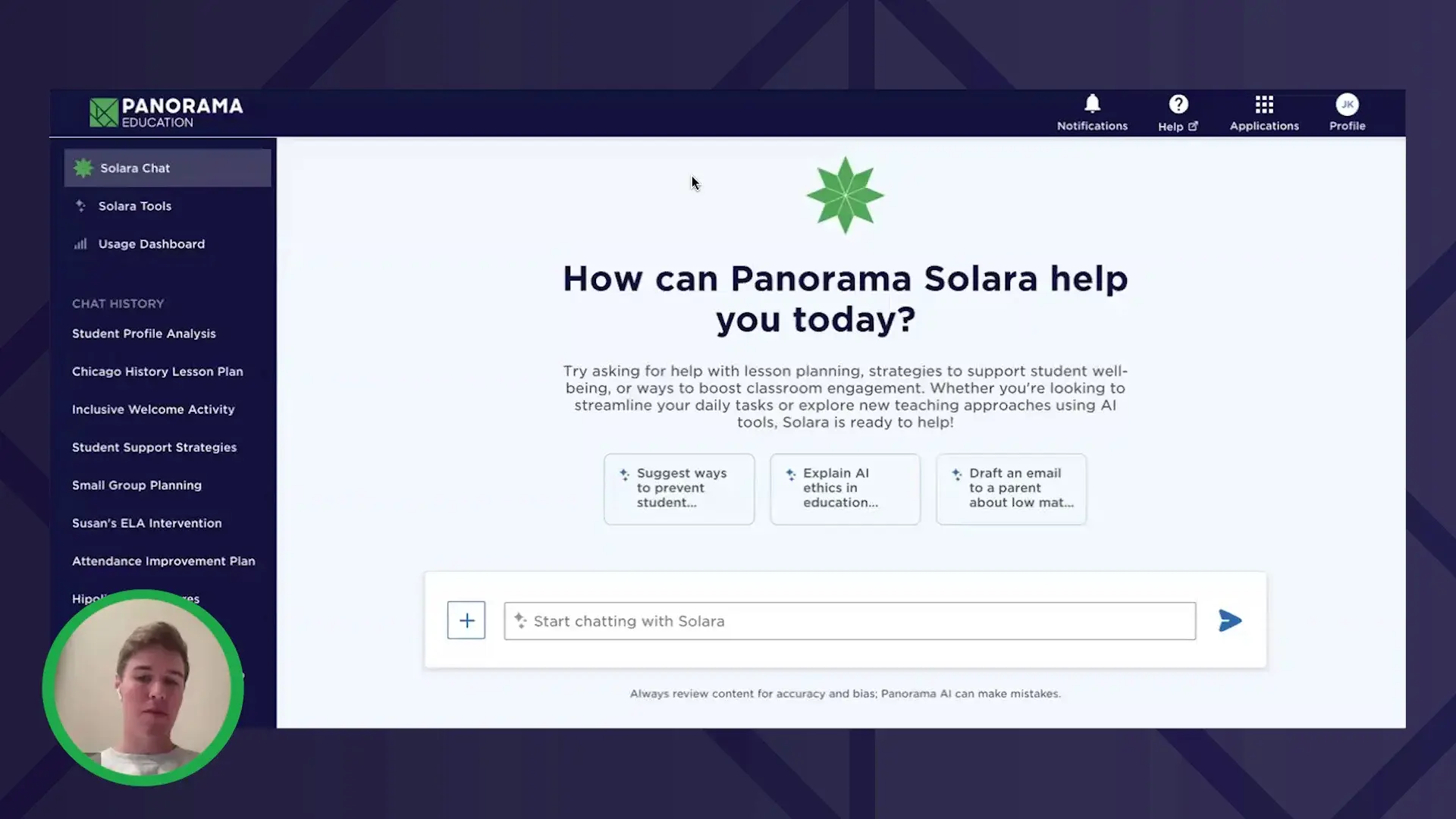
Task: Select the Solara Chat input field
Action: pyautogui.click(x=849, y=620)
